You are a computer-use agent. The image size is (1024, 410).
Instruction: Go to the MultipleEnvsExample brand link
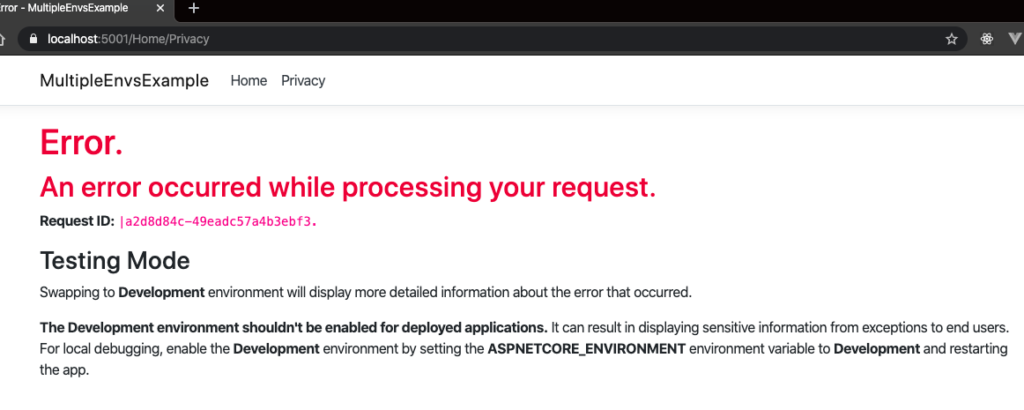pos(124,81)
